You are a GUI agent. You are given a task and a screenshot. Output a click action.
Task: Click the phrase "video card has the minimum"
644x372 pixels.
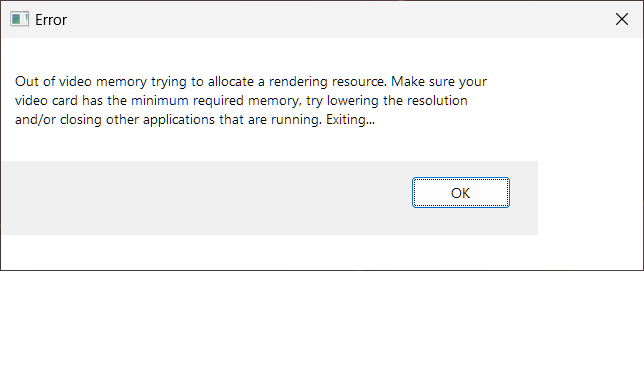pyautogui.click(x=102, y=101)
